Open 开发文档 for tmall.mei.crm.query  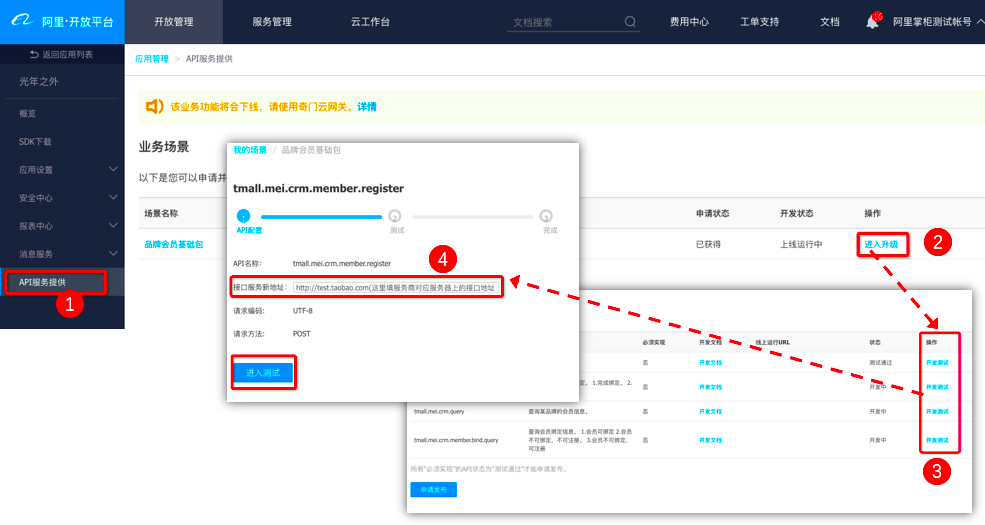[x=710, y=412]
